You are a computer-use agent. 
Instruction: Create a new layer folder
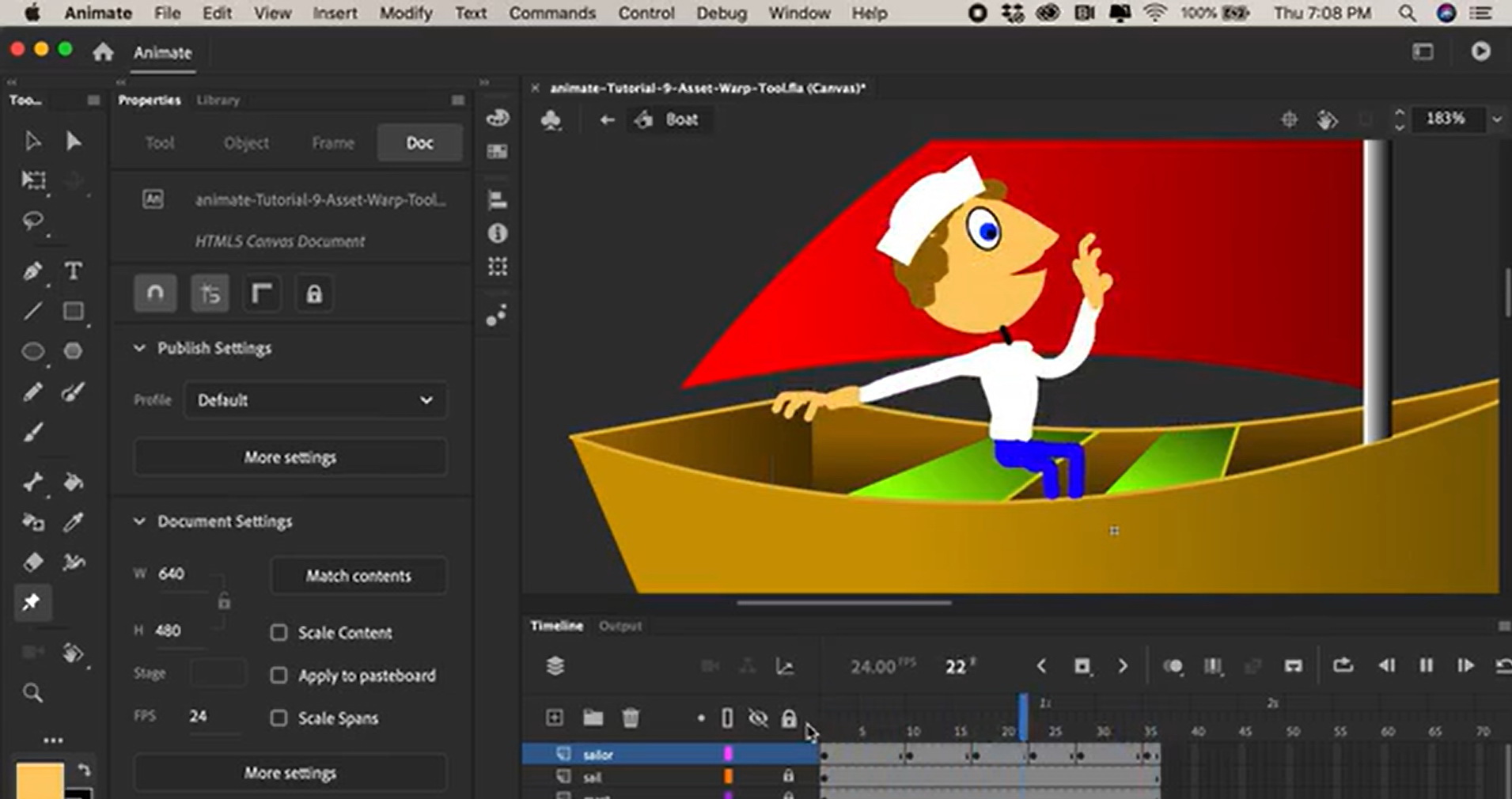(x=593, y=718)
